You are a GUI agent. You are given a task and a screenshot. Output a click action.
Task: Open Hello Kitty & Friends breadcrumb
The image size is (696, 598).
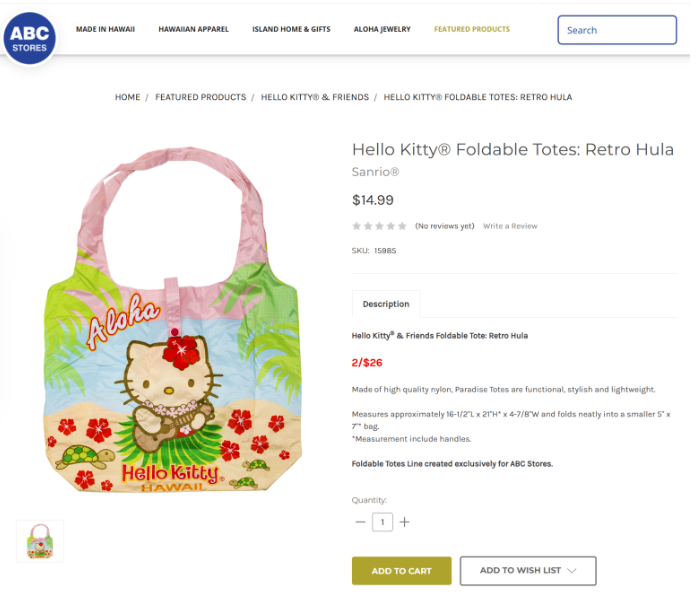point(315,97)
